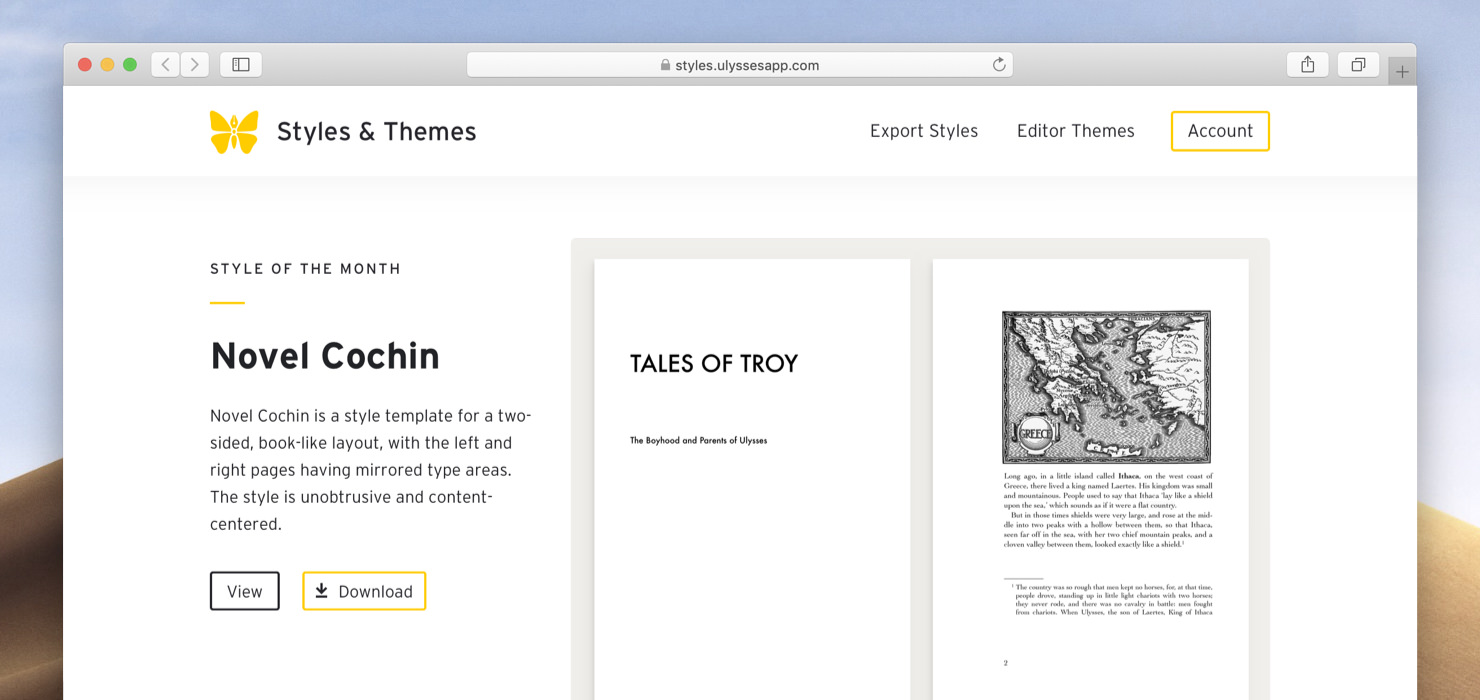1480x700 pixels.
Task: Click the green full-screen window button
Action: coord(130,65)
